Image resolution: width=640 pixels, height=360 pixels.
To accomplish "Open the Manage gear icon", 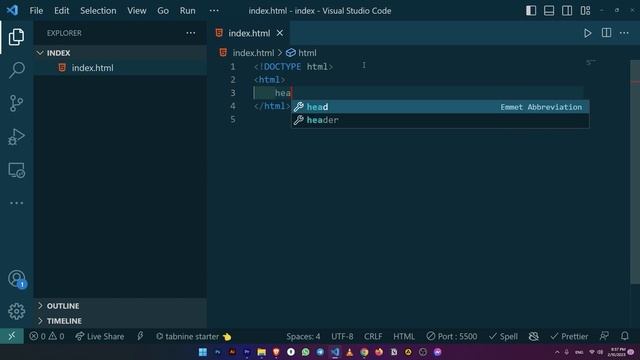I will 16,311.
